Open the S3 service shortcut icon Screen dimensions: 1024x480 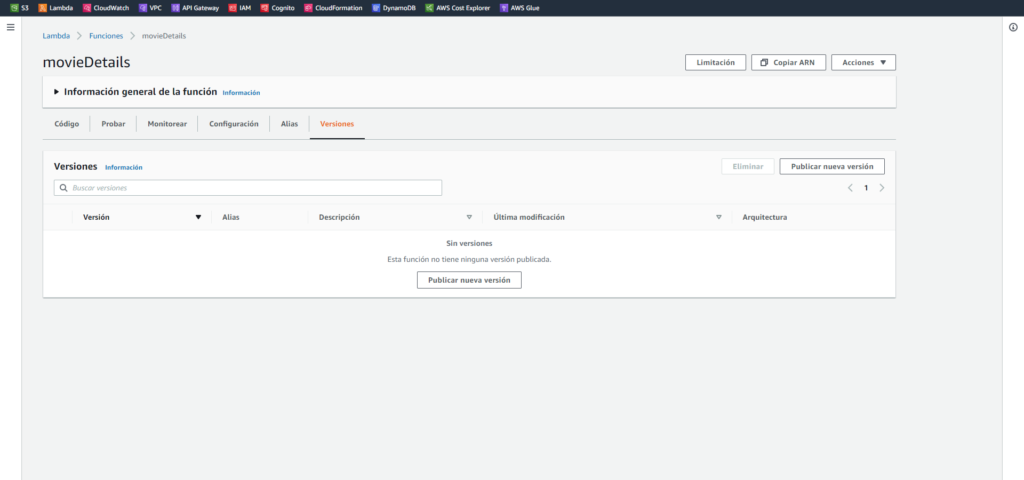point(14,8)
